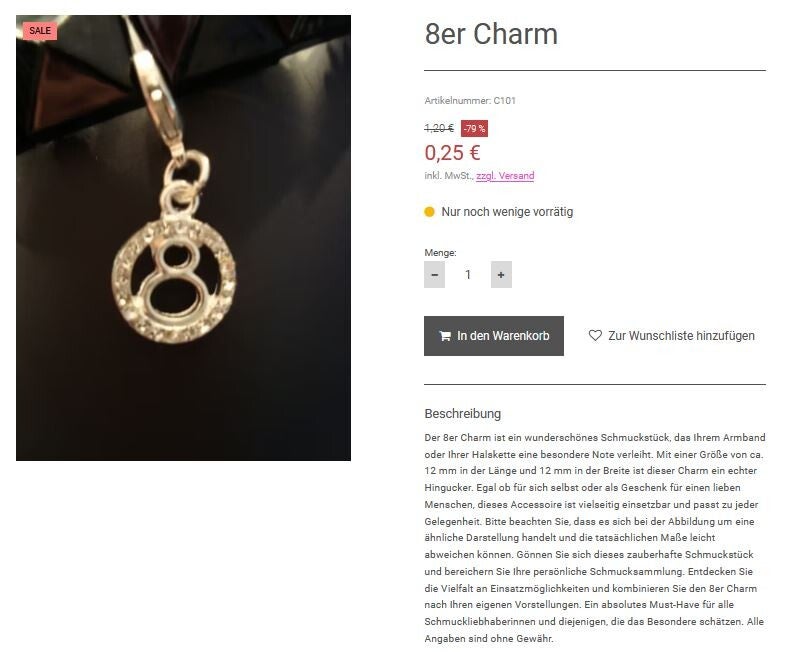Screen dimensions: 791x652
Task: Click Nur noch wenige vorrätig text
Action: pyautogui.click(x=507, y=212)
